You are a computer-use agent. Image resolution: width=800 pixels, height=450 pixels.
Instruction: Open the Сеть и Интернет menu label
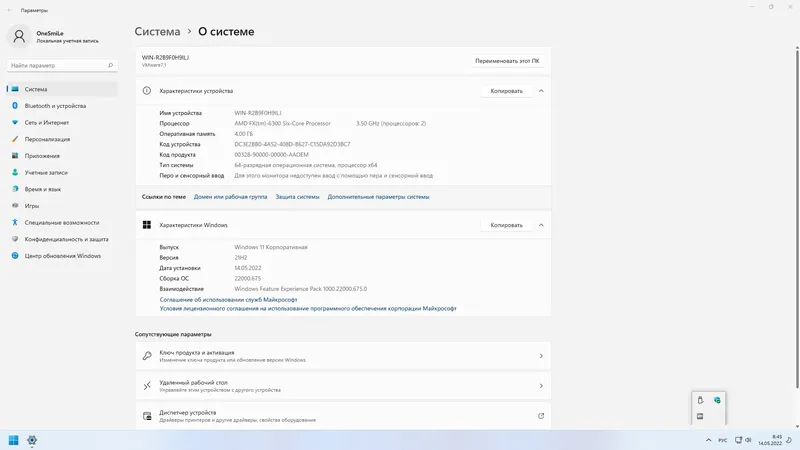(x=46, y=122)
